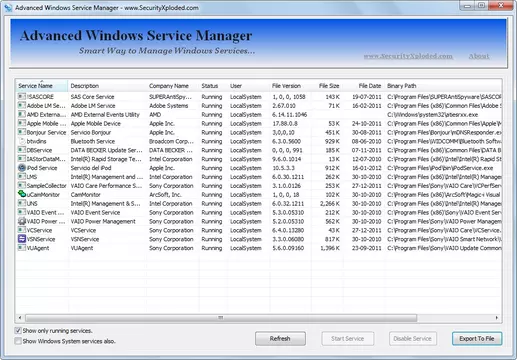This screenshot has width=517, height=360.
Task: Click the VAIO Event Service icon
Action: (22, 212)
